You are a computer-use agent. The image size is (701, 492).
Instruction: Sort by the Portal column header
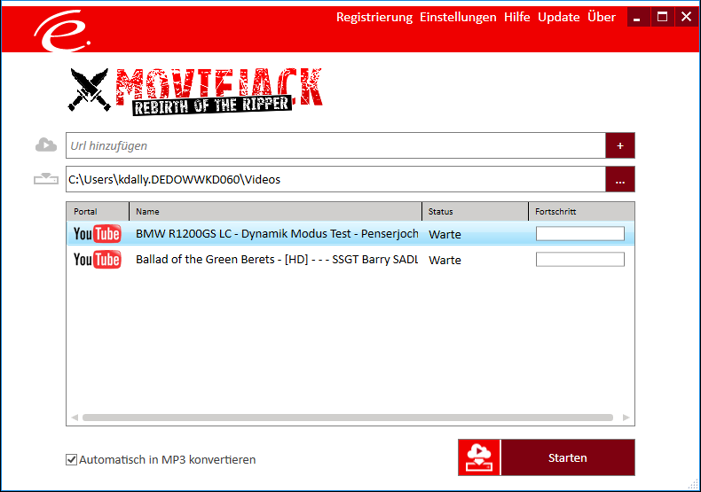(x=98, y=211)
